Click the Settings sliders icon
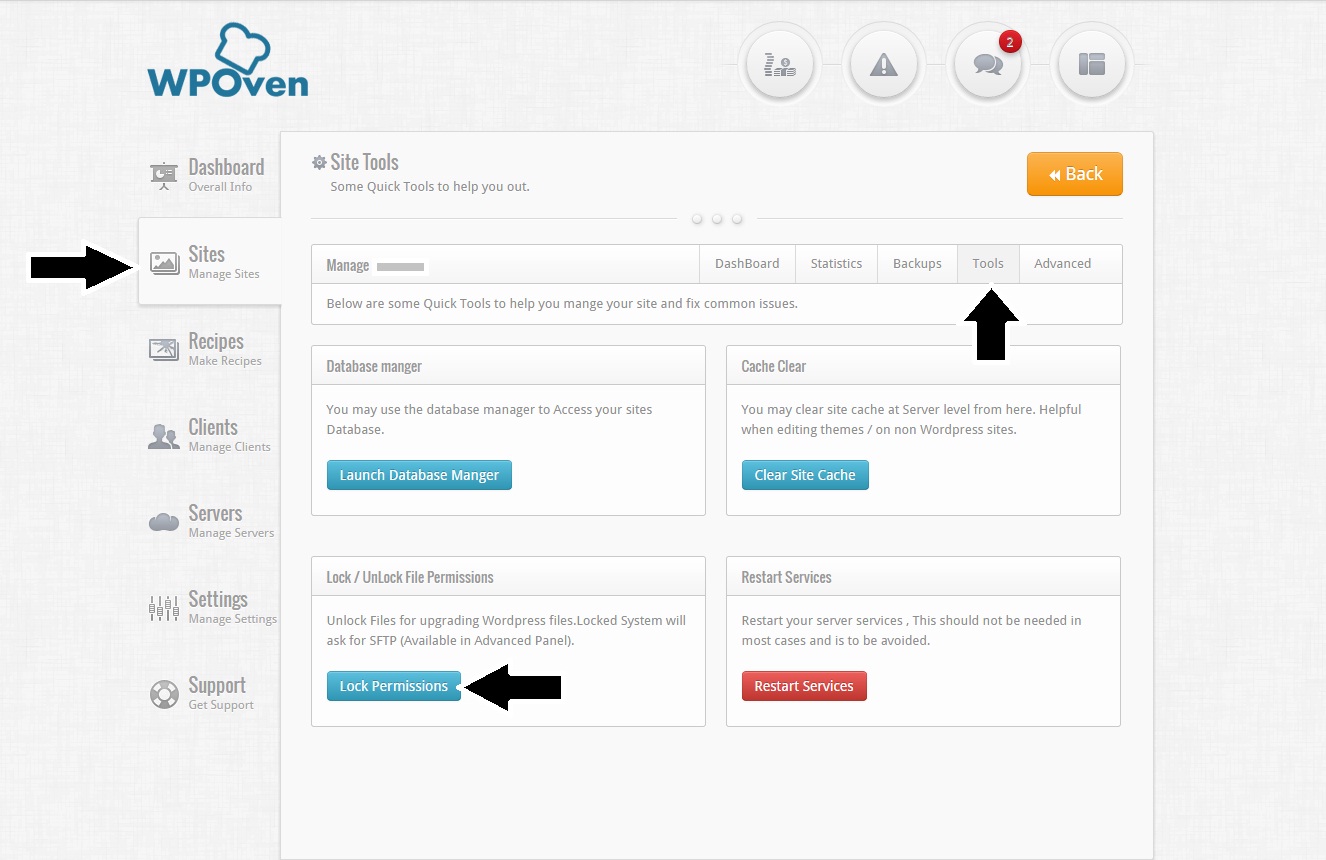The image size is (1326, 860). point(164,607)
